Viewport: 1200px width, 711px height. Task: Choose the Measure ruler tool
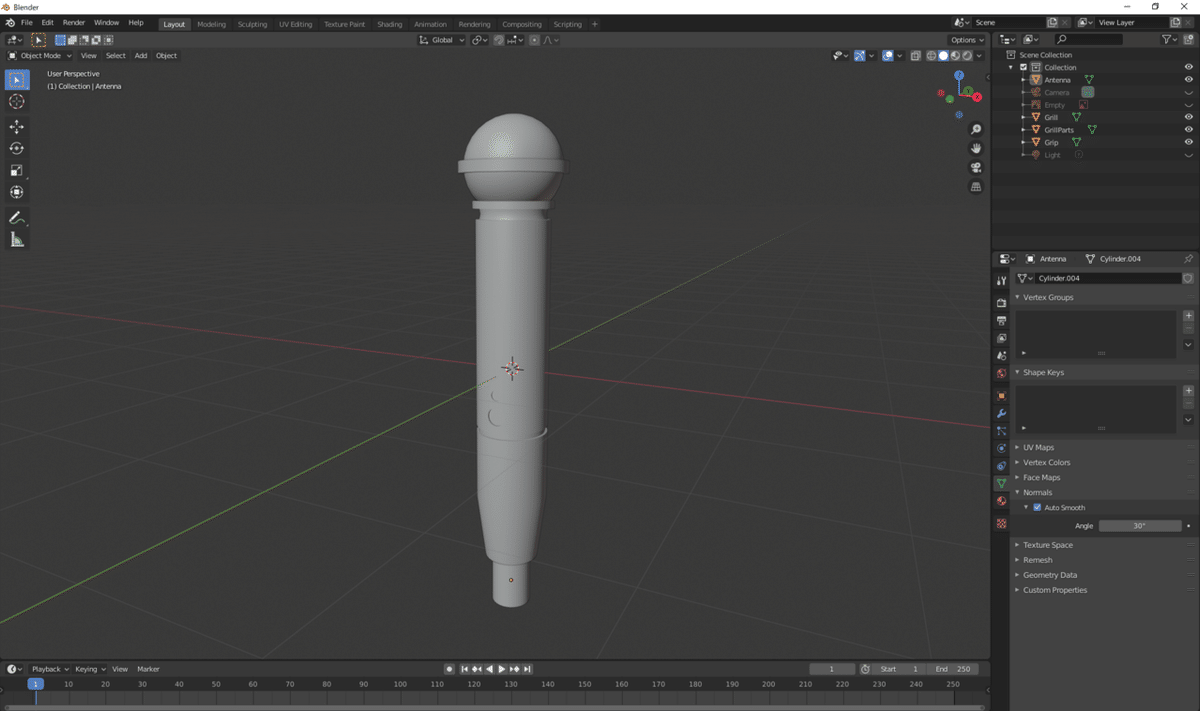click(x=17, y=240)
